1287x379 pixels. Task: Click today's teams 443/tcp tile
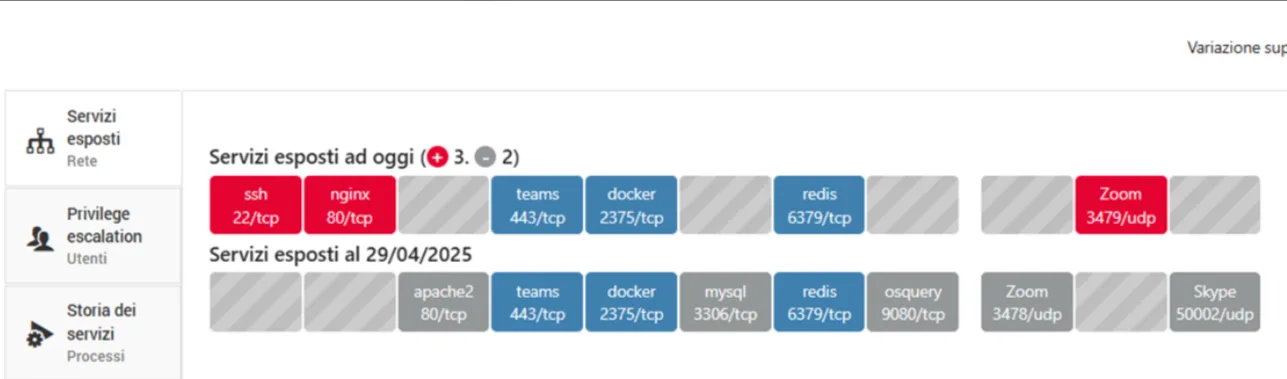(x=537, y=205)
